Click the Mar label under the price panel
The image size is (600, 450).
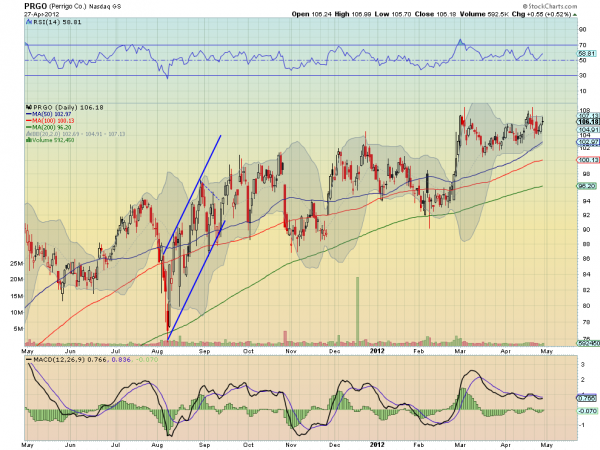[x=460, y=351]
